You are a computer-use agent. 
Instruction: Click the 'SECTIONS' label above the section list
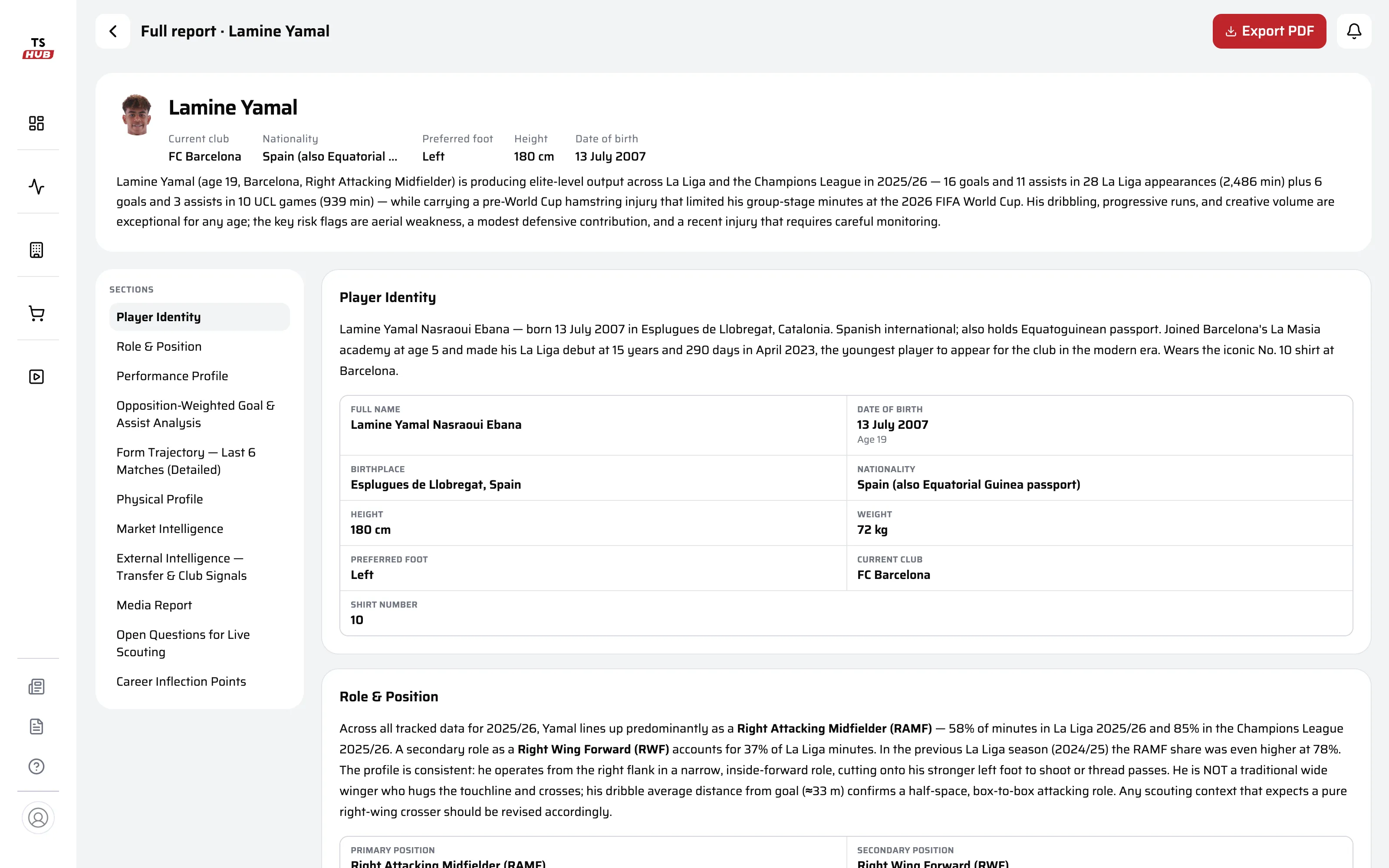coord(132,289)
